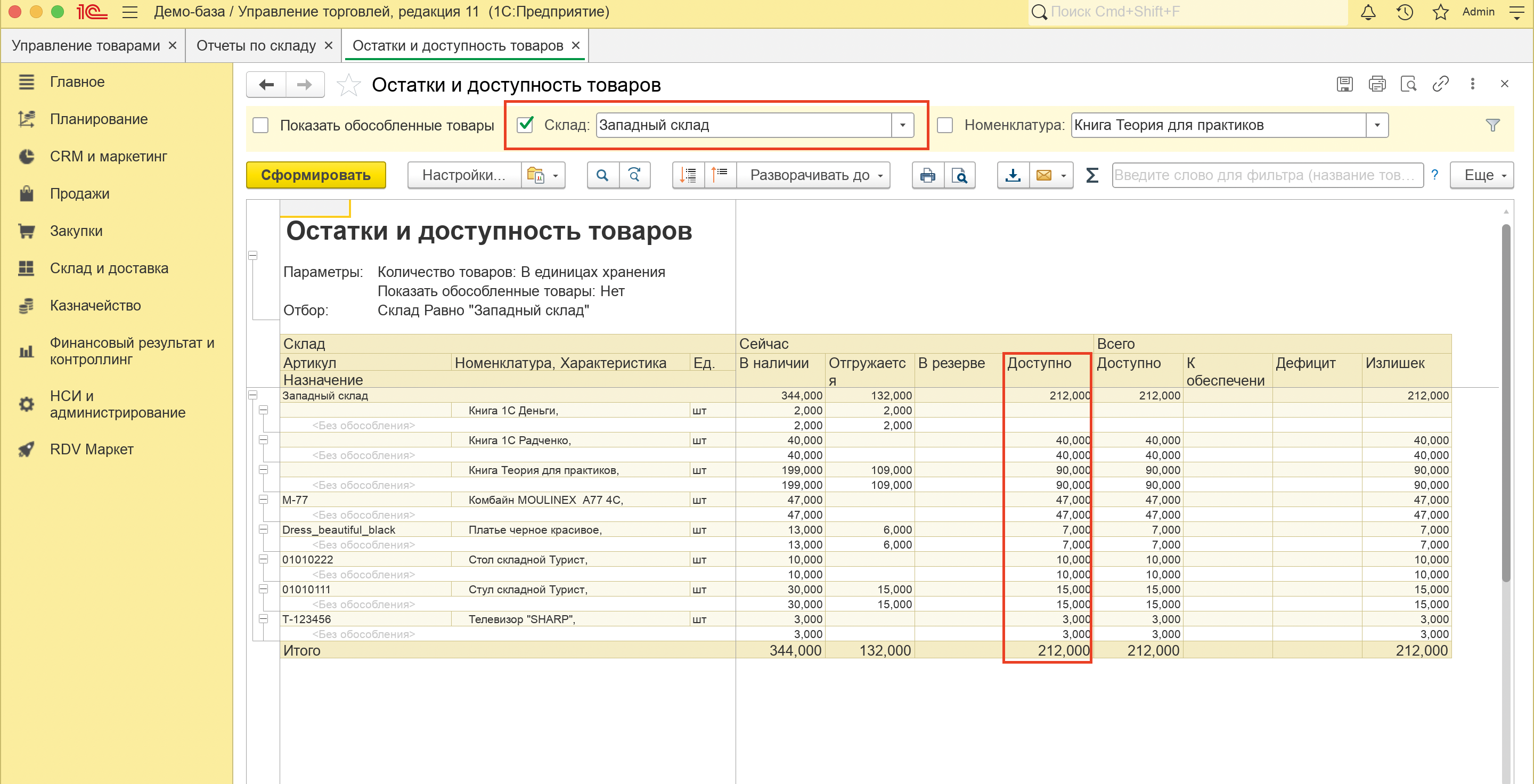Click the filter funnel icon

click(1492, 125)
